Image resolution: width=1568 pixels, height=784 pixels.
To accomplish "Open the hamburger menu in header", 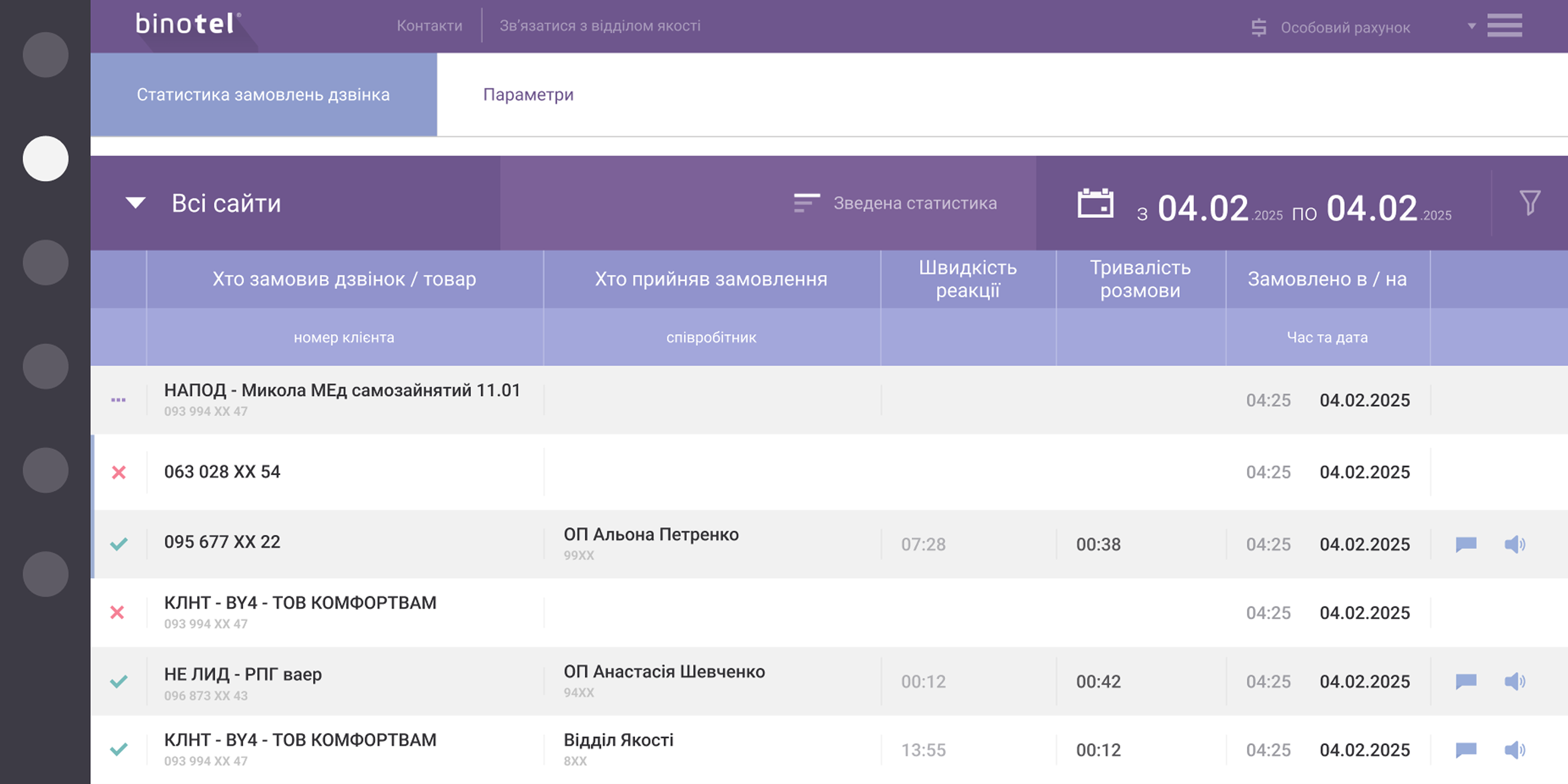I will coord(1504,26).
